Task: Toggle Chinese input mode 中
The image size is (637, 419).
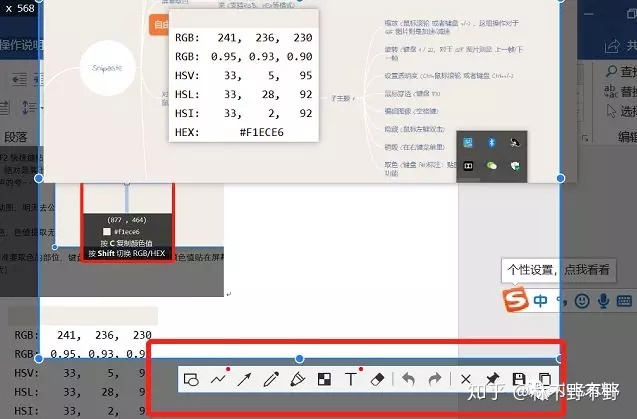Action: (540, 301)
